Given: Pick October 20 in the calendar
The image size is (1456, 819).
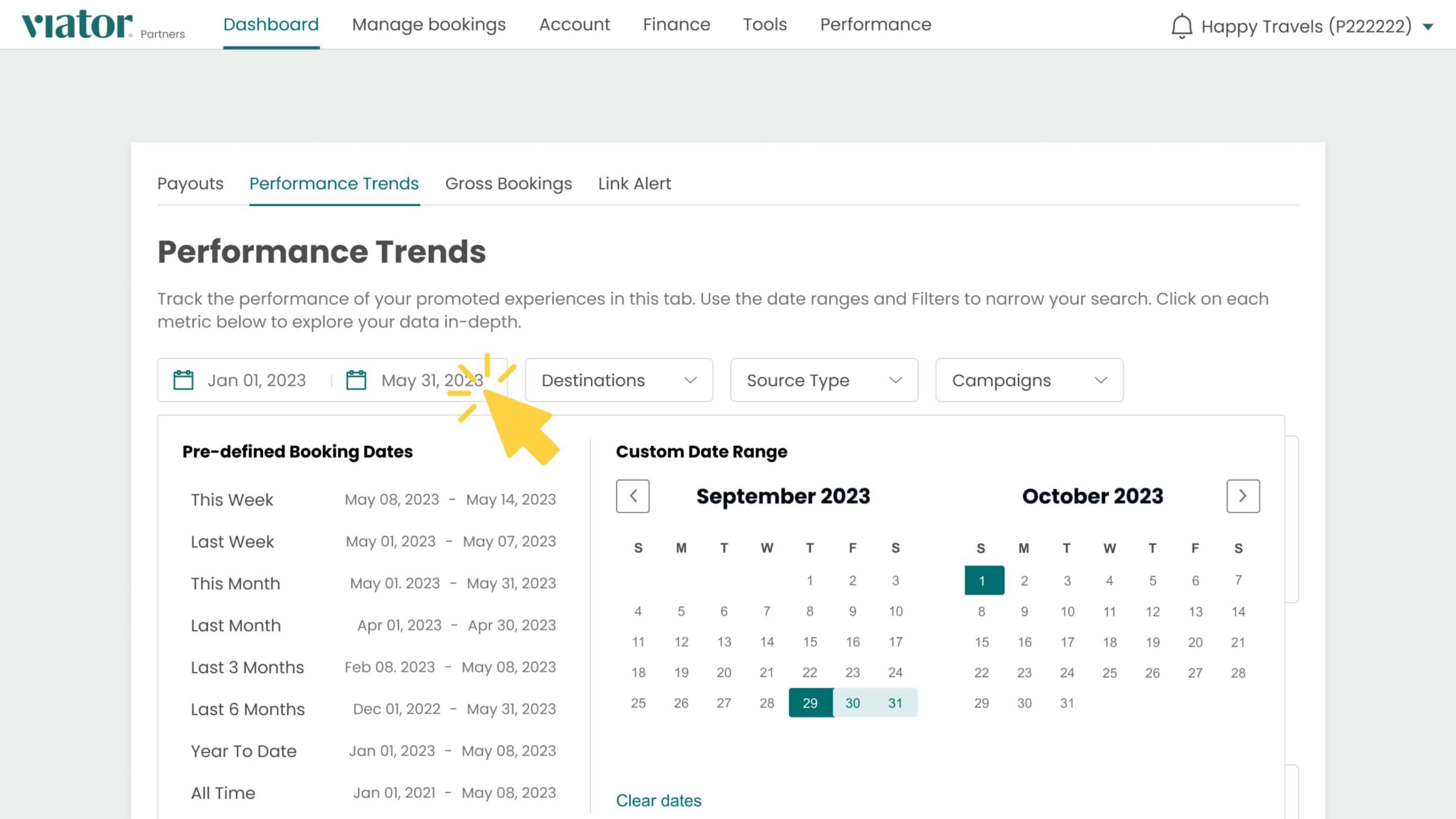Looking at the screenshot, I should pyautogui.click(x=1195, y=642).
